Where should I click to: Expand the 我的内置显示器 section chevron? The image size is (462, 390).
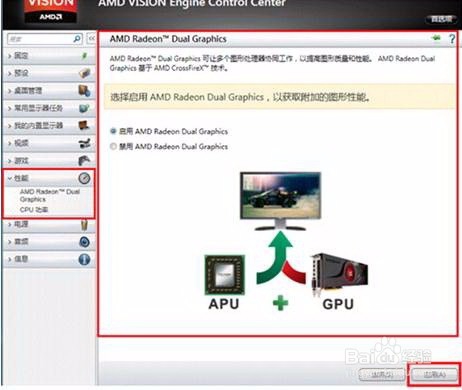[10, 126]
